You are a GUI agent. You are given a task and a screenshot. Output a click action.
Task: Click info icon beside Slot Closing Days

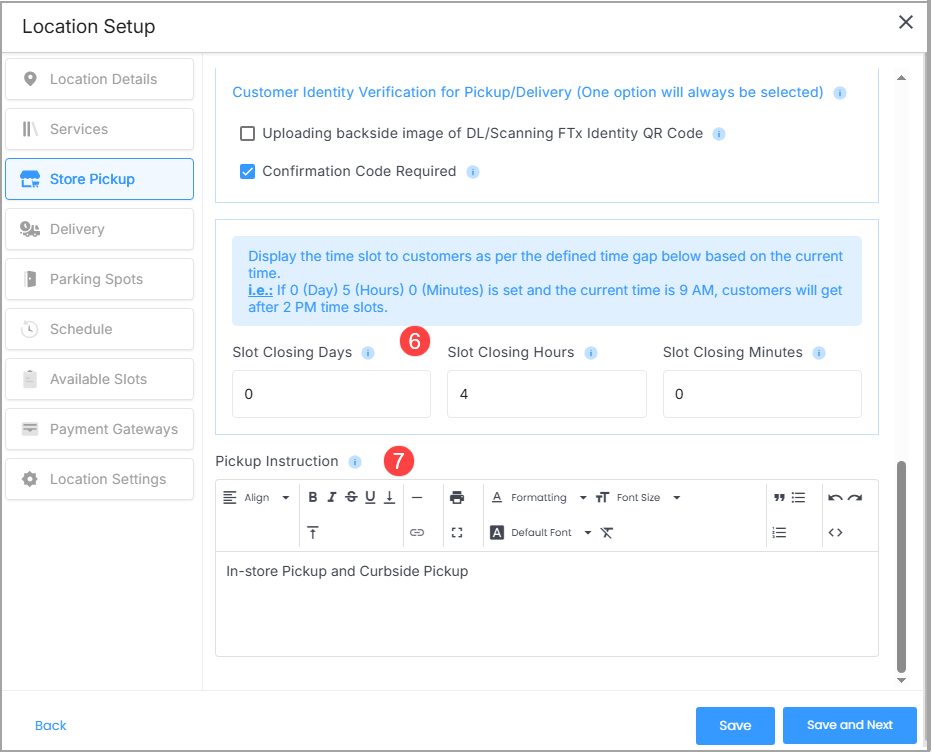[x=368, y=353]
